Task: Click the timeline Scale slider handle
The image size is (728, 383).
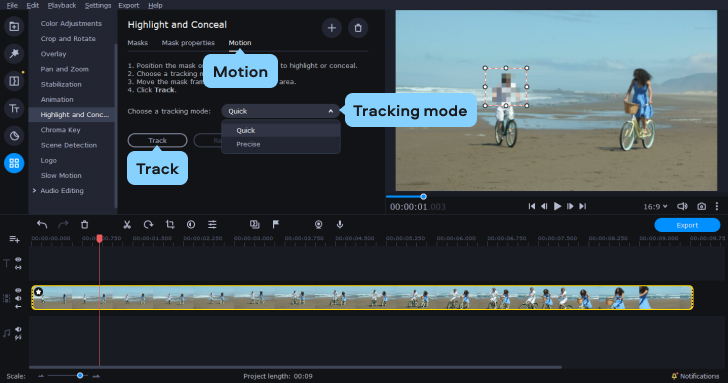Action: 80,376
